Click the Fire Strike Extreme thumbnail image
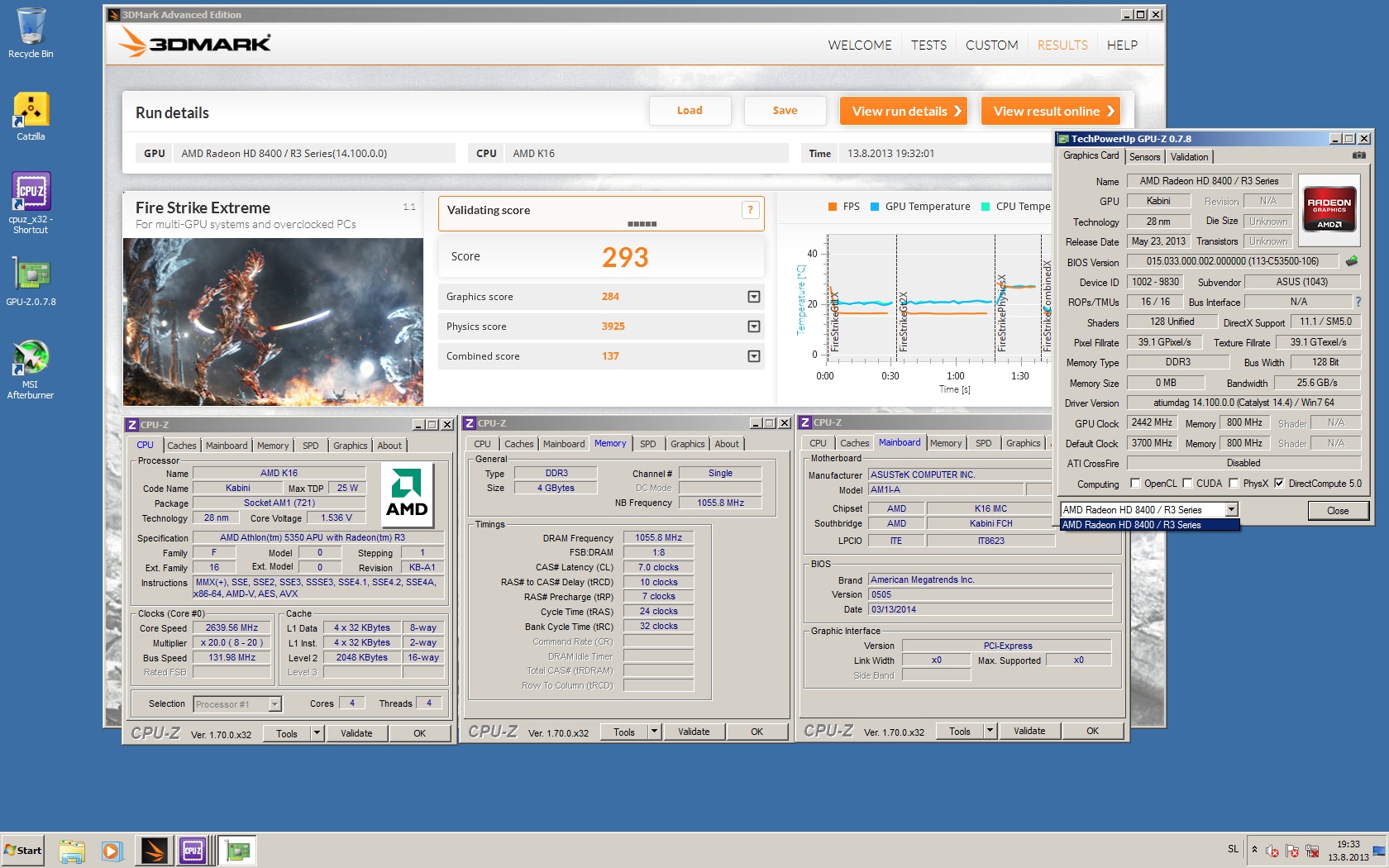Screen dimensions: 1389x868 click(x=273, y=322)
